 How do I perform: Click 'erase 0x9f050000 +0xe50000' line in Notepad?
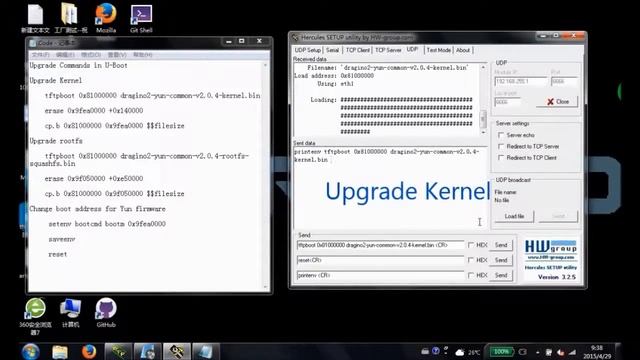click(94, 179)
